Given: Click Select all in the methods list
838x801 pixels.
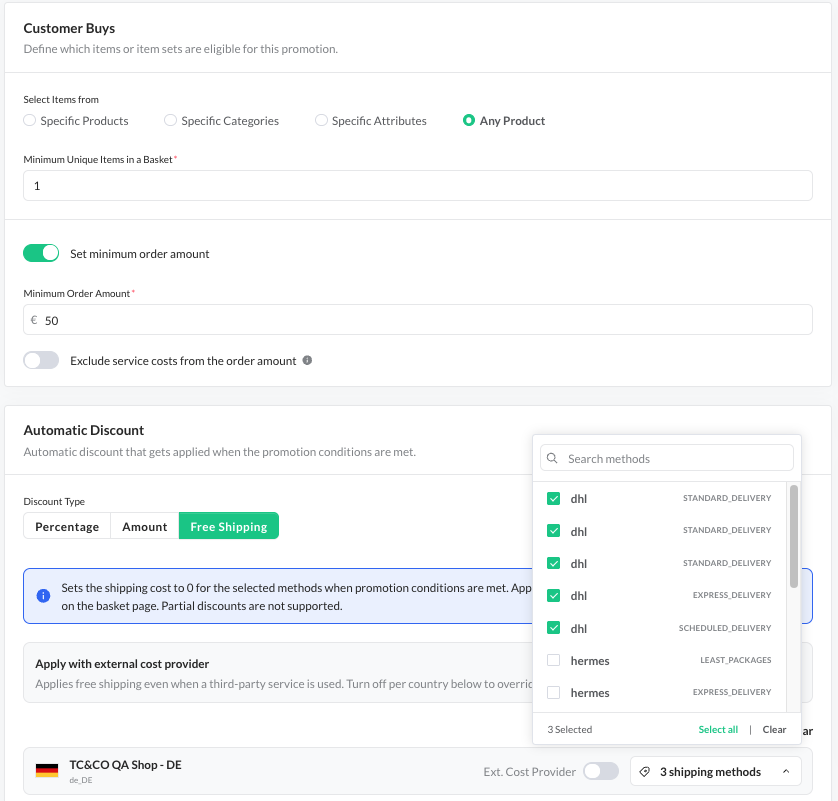Looking at the screenshot, I should point(718,729).
